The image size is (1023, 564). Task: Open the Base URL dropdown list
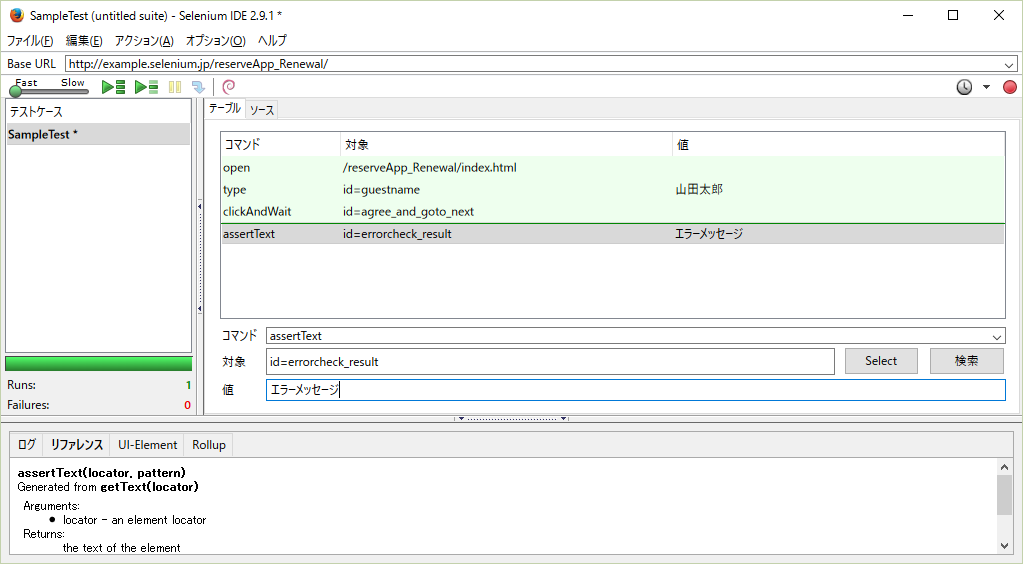coord(1009,64)
